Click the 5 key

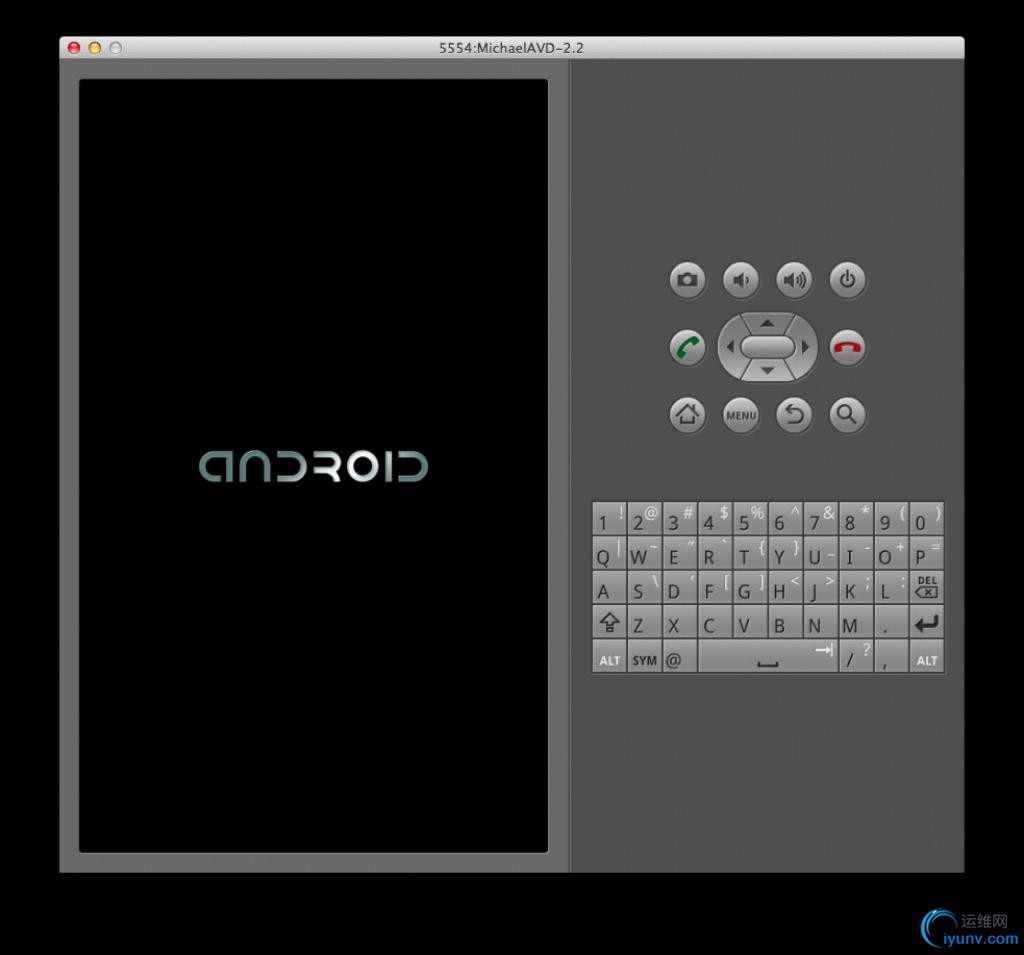coord(750,519)
